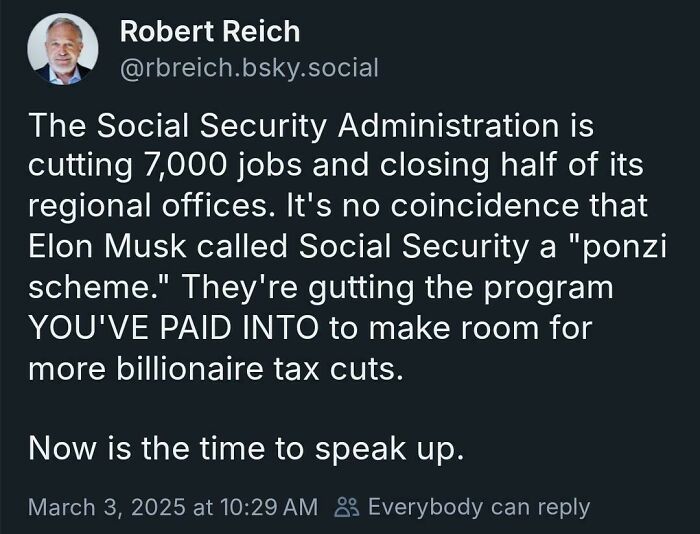Click Robert Reich's profile avatar photo
700x534 pixels.
[62, 49]
